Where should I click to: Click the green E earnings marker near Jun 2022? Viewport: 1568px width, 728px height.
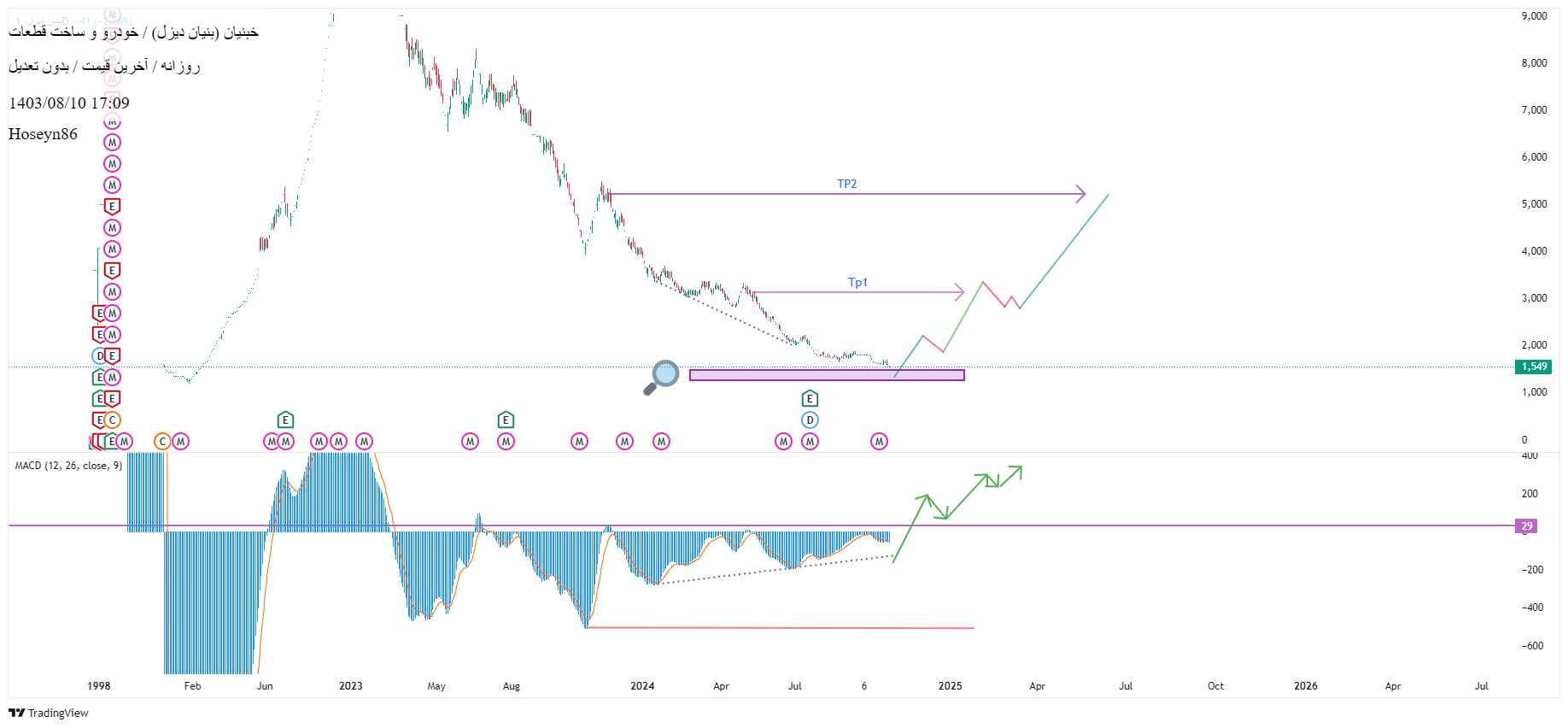click(x=286, y=420)
